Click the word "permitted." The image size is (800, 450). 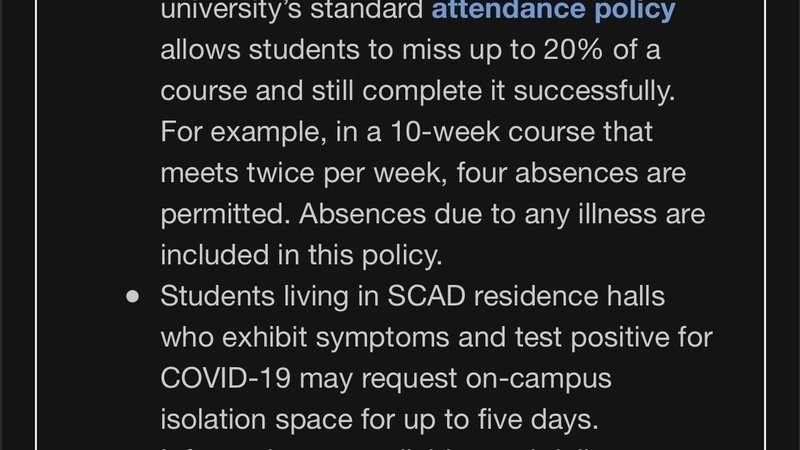(x=223, y=215)
